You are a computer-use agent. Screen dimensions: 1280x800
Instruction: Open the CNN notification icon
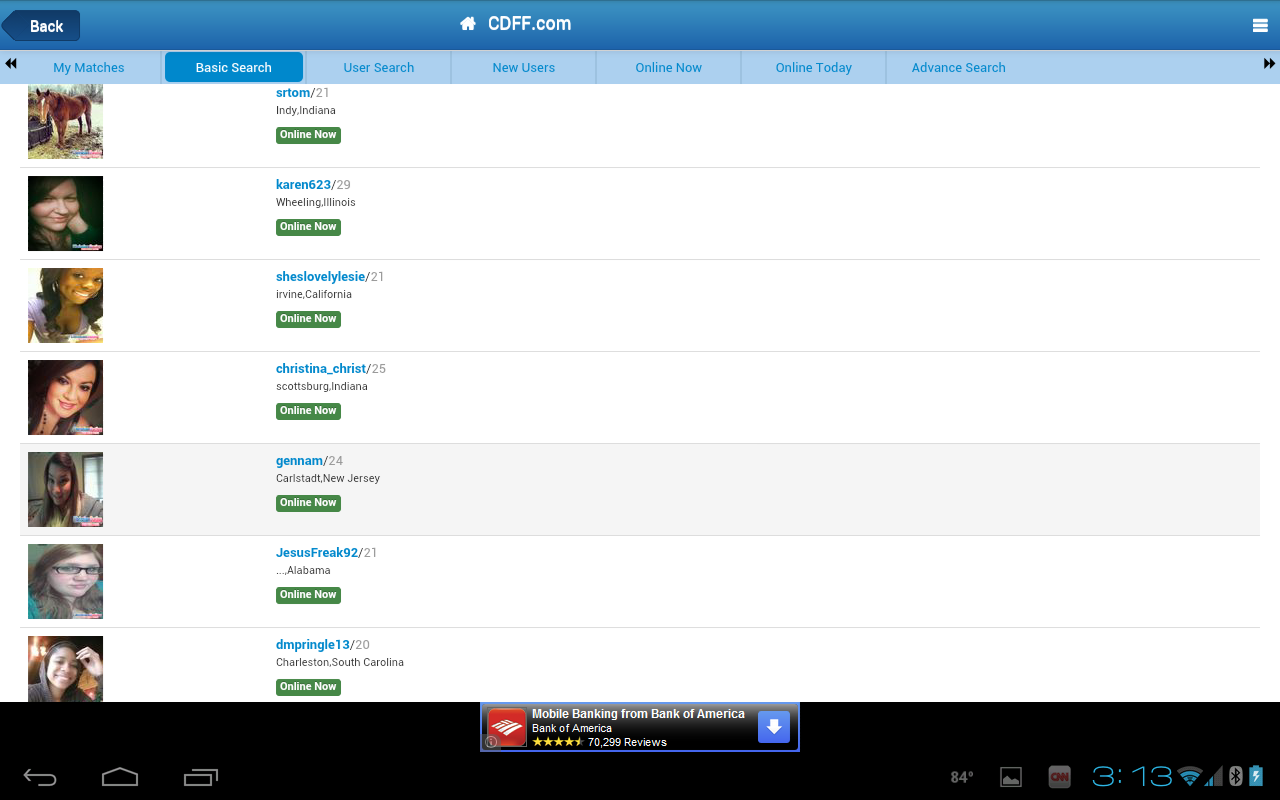tap(1059, 777)
